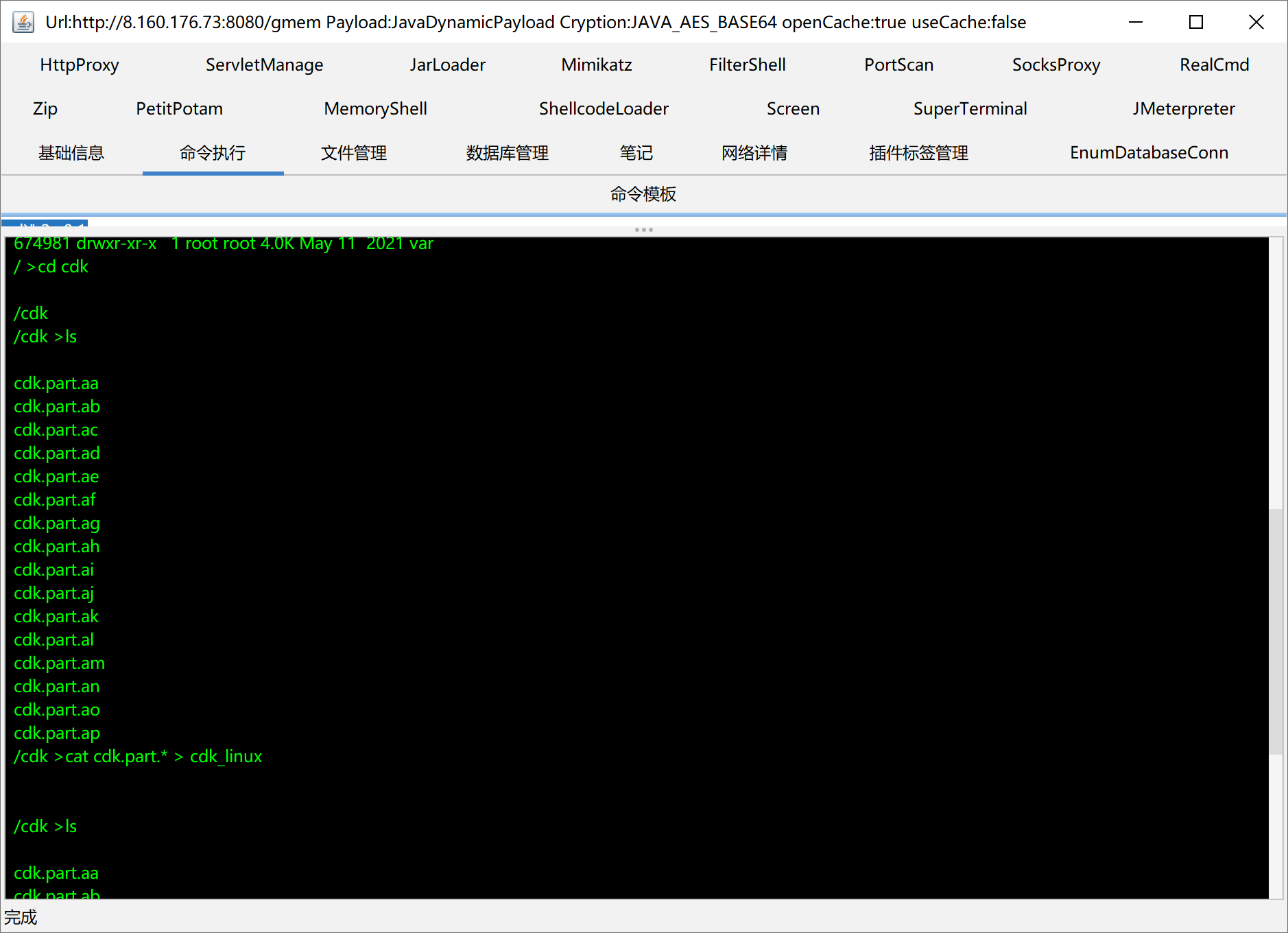Click the split pane divider dots handle

(643, 230)
